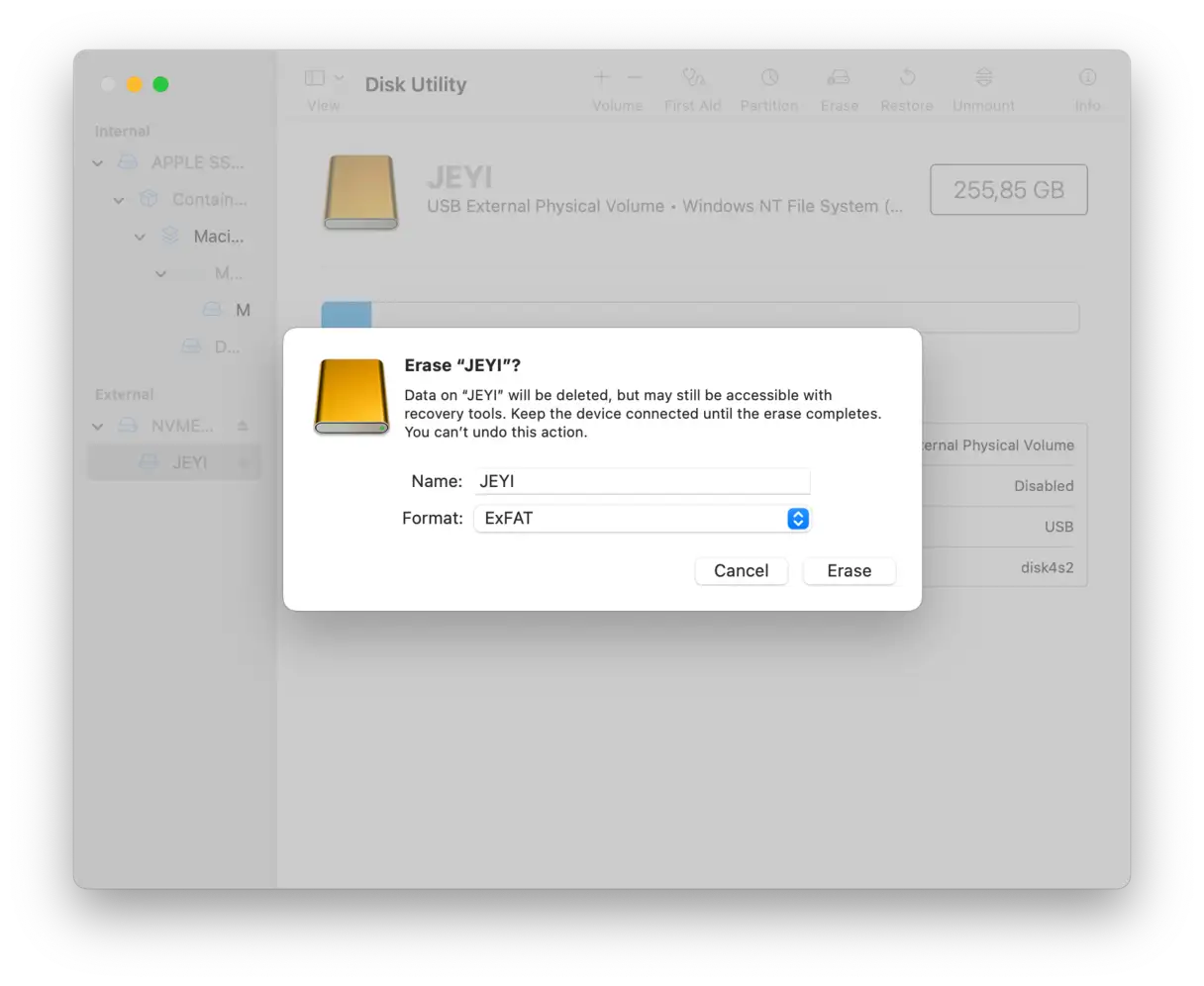Click the Restore toolbar icon
The image size is (1204, 986).
coord(907,78)
